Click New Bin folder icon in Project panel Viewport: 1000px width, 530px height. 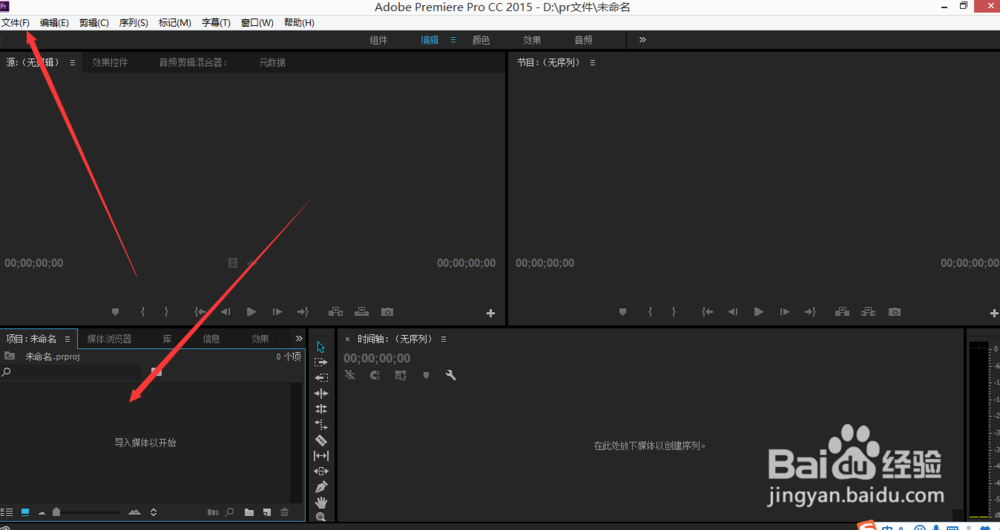tap(249, 512)
